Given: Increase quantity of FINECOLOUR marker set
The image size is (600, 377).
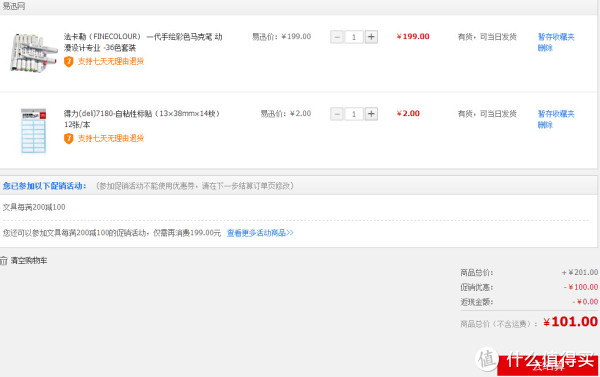Looking at the screenshot, I should (371, 37).
